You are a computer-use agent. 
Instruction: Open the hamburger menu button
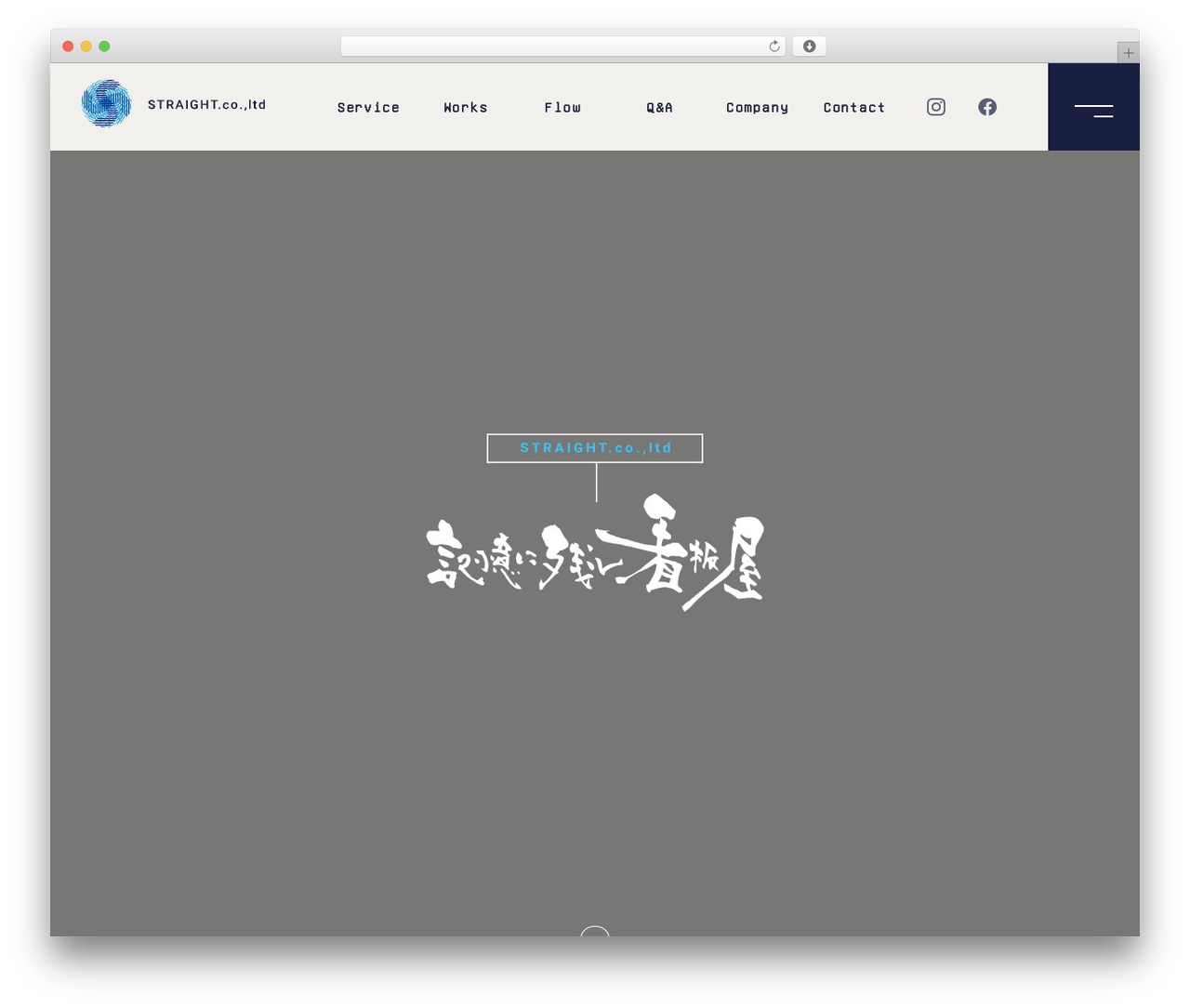point(1093,107)
